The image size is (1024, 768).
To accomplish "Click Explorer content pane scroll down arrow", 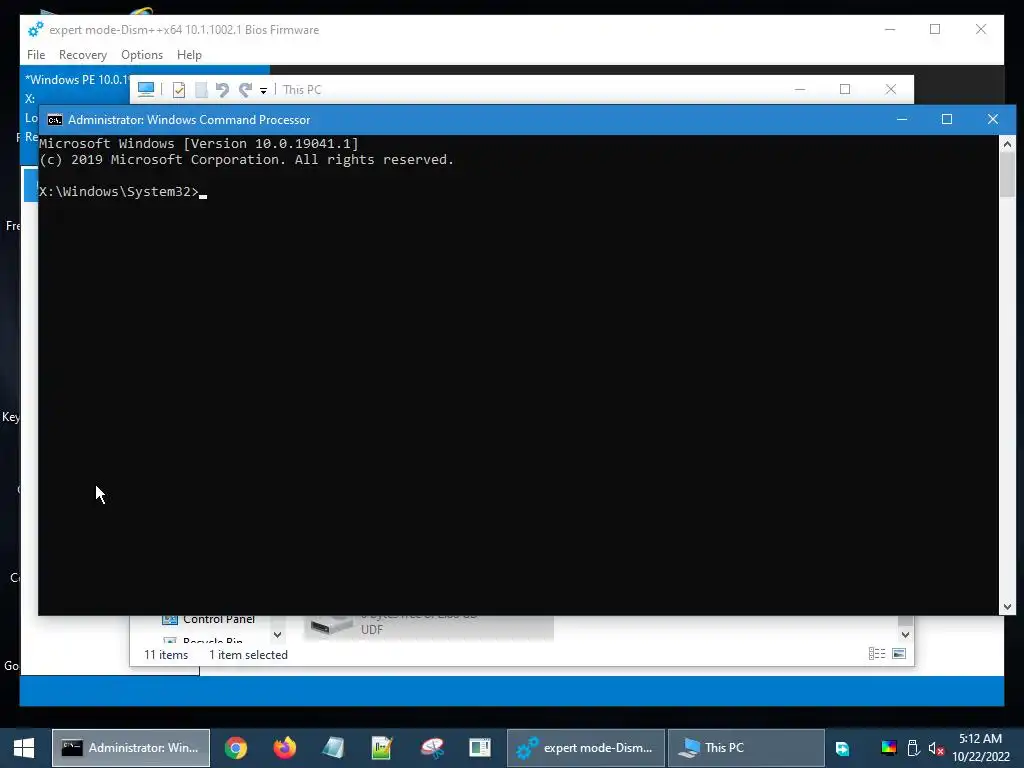I will tap(905, 635).
